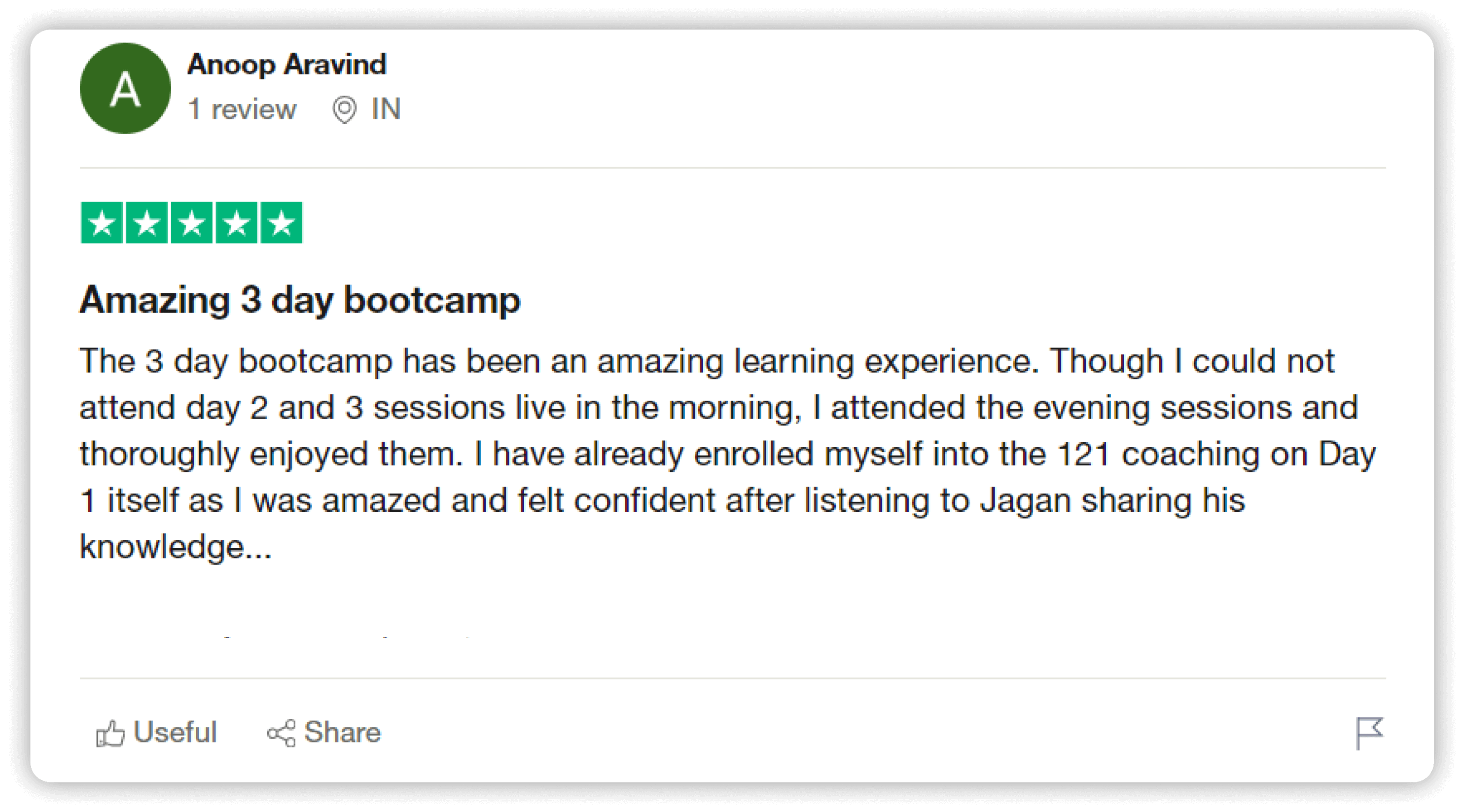Click the fourth green star
Image resolution: width=1463 pixels, height=812 pixels.
(236, 222)
